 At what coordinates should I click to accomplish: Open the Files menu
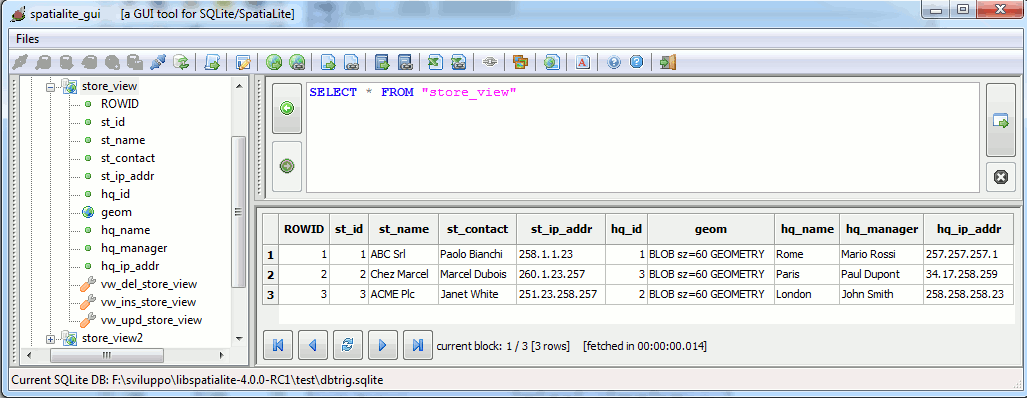28,39
